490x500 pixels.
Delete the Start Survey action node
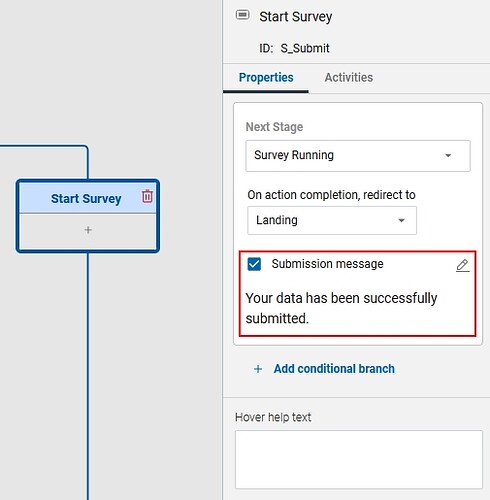(147, 196)
